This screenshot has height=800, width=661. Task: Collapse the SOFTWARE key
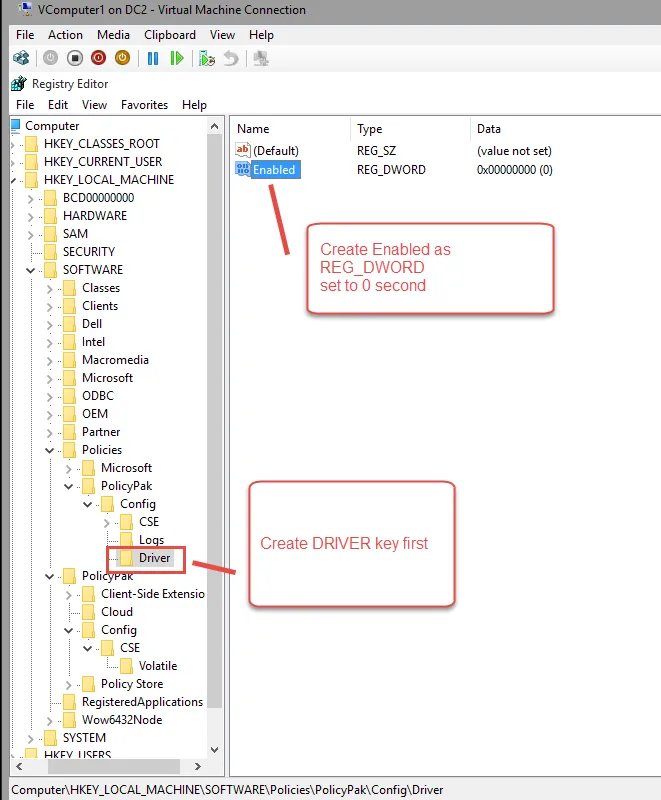[31, 270]
